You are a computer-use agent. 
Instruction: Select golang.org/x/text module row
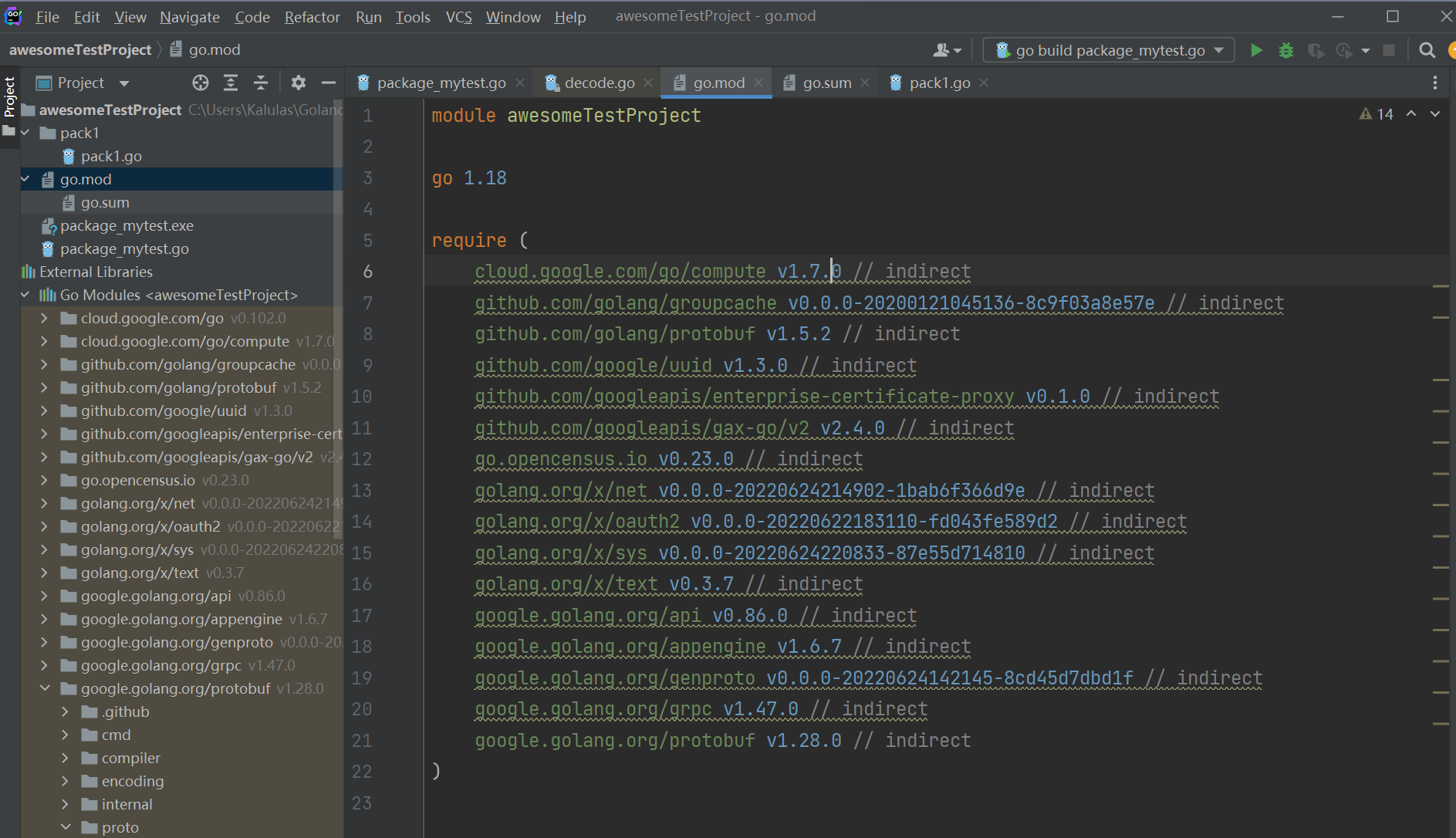point(181,573)
